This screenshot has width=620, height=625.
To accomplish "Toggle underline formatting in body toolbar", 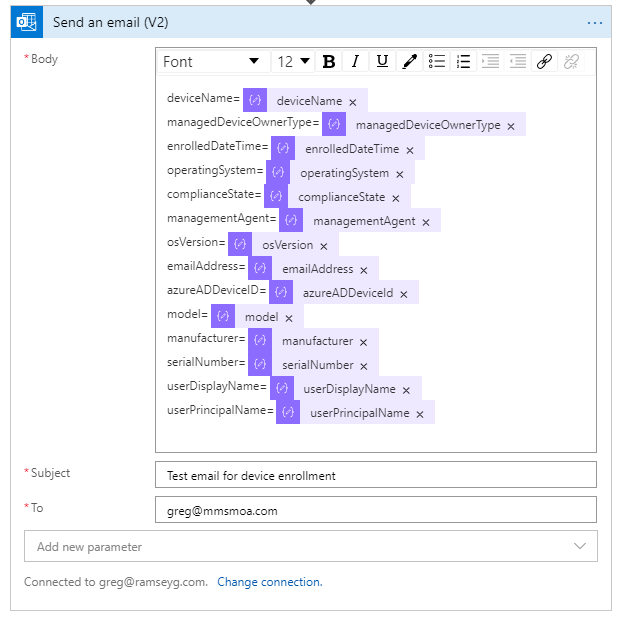I will (382, 62).
